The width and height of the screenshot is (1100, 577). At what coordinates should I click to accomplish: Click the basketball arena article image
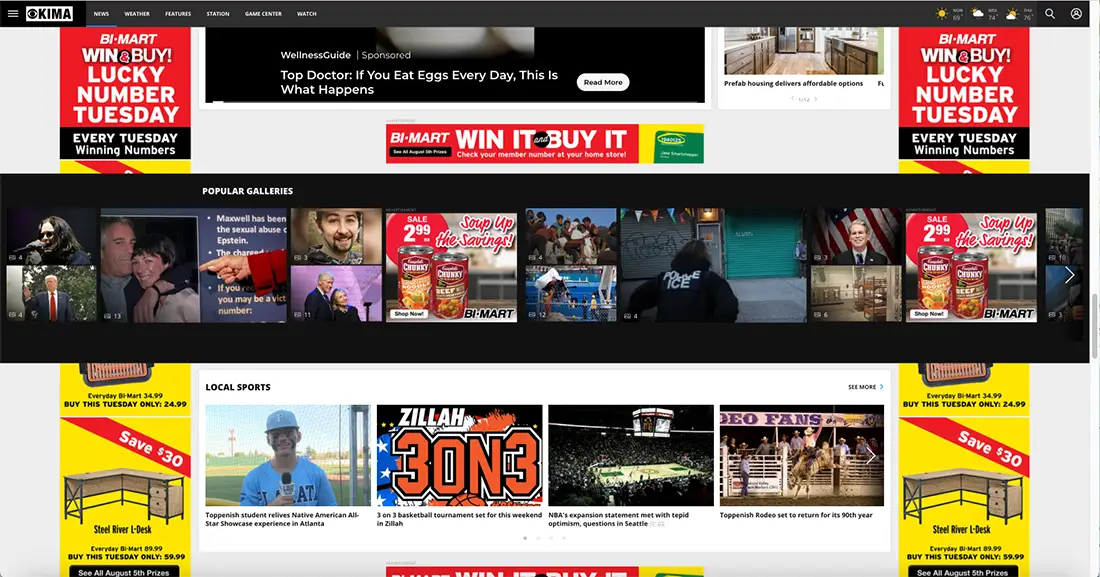(x=631, y=455)
